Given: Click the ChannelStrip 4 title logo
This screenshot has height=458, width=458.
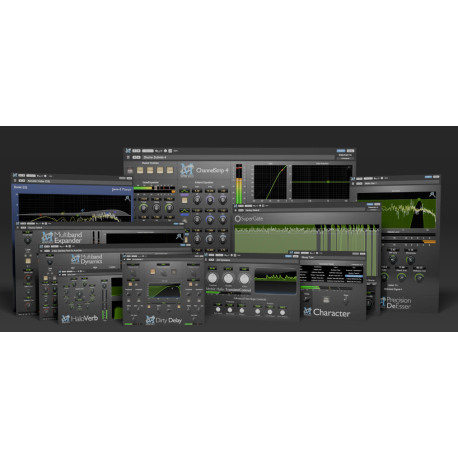Looking at the screenshot, I should [x=205, y=170].
